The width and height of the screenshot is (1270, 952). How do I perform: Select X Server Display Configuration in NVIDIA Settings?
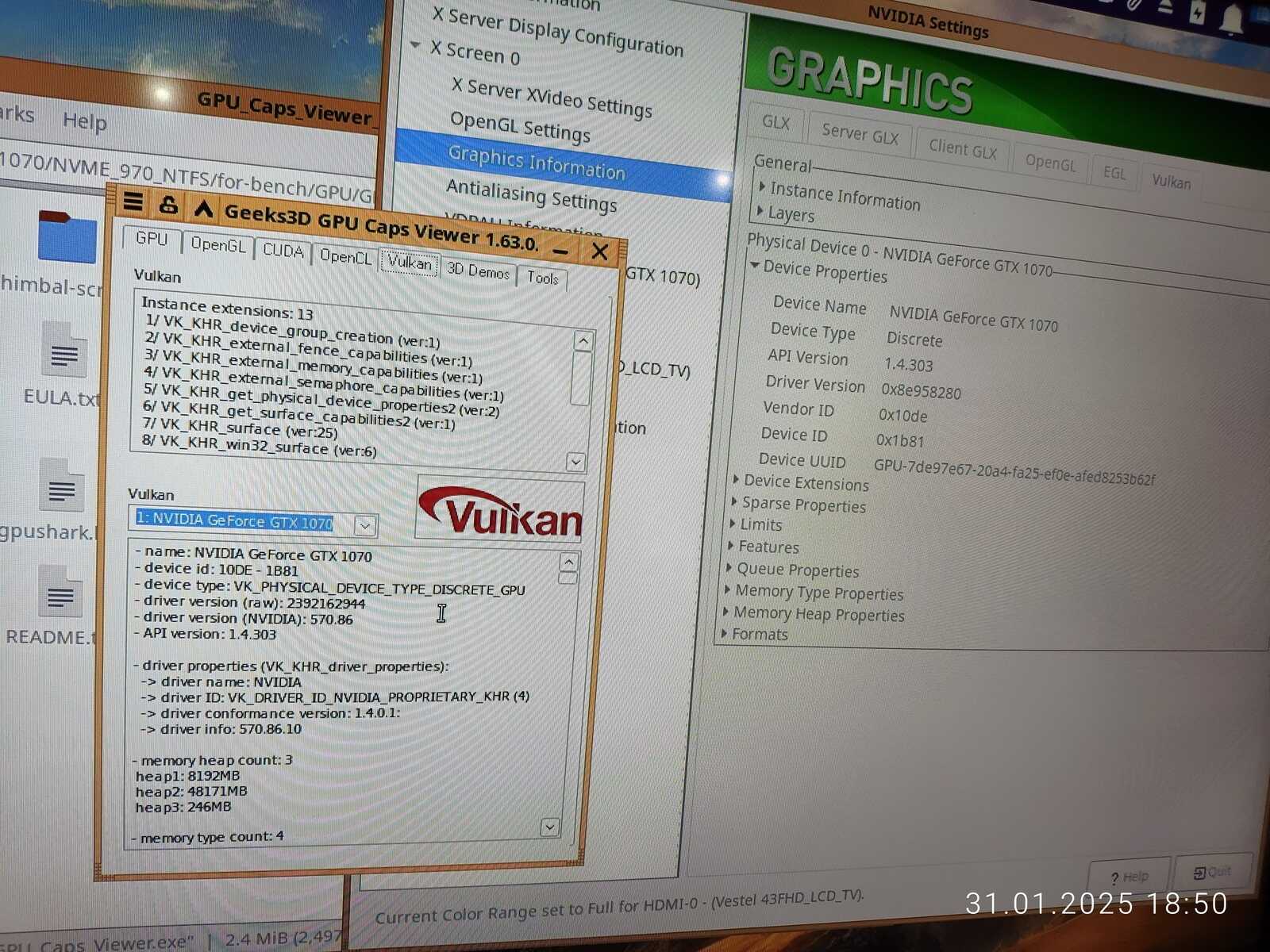(557, 32)
